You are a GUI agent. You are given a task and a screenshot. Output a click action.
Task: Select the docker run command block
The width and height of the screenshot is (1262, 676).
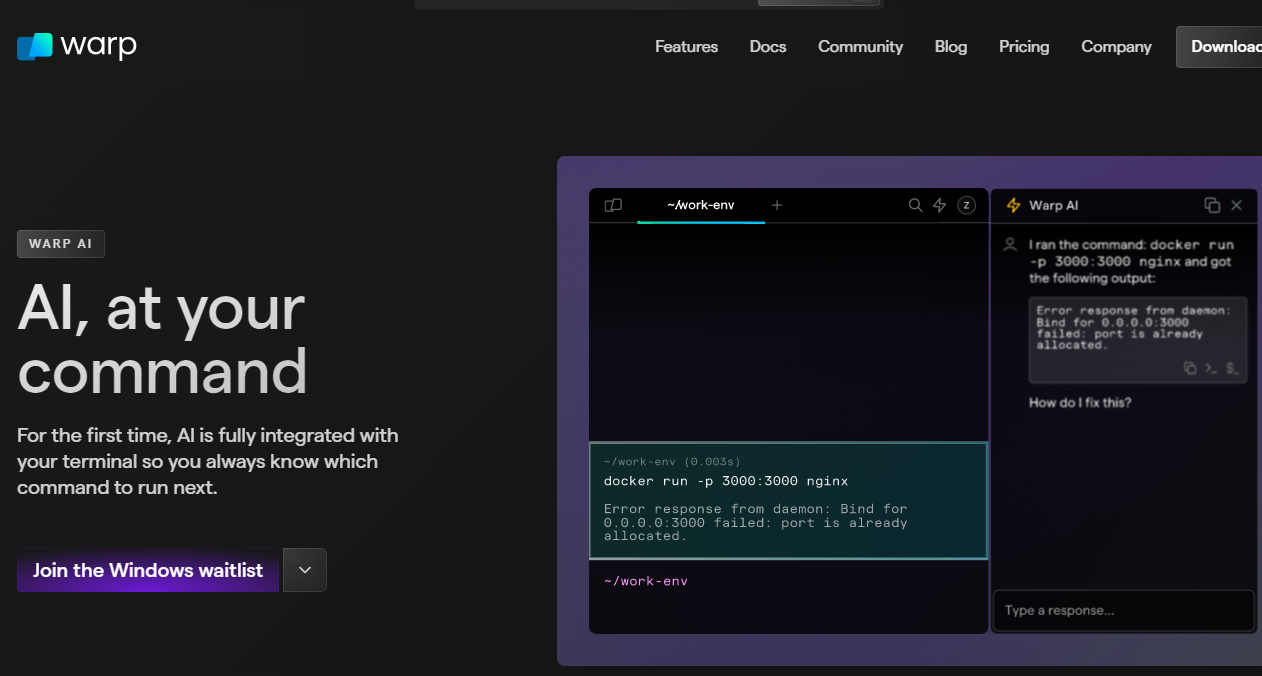(x=788, y=500)
